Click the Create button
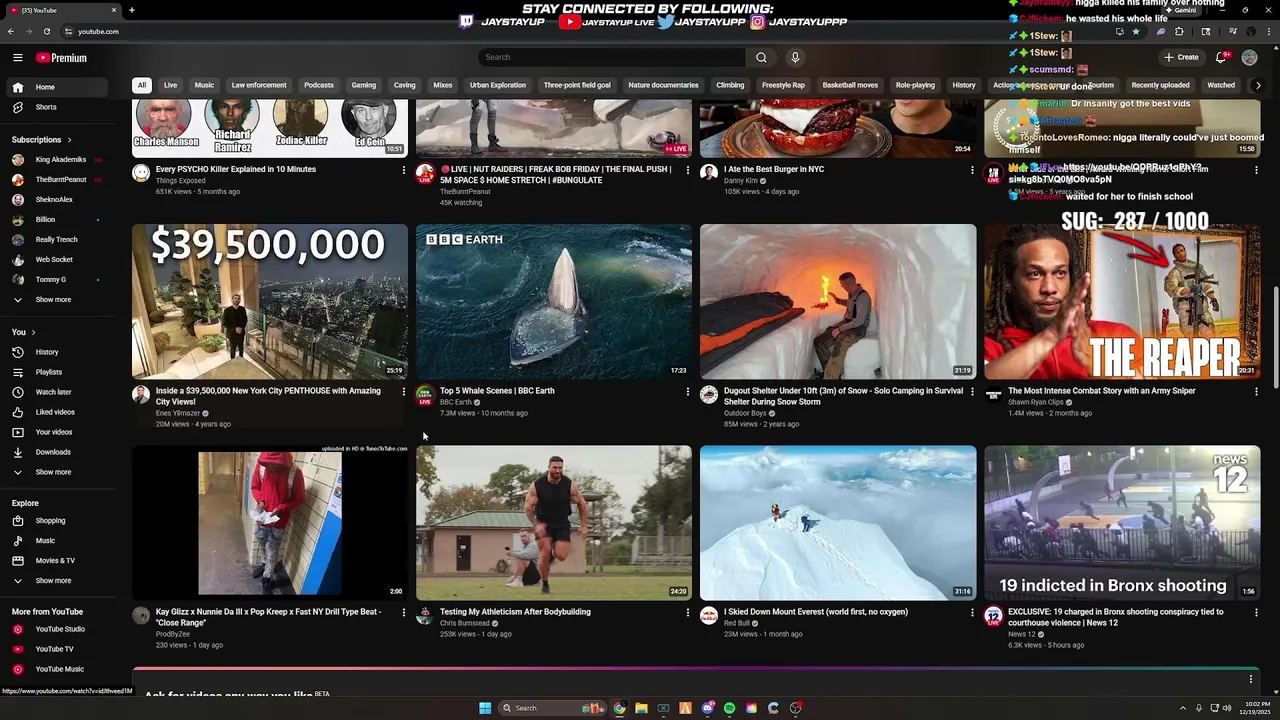The height and width of the screenshot is (720, 1280). (1181, 57)
